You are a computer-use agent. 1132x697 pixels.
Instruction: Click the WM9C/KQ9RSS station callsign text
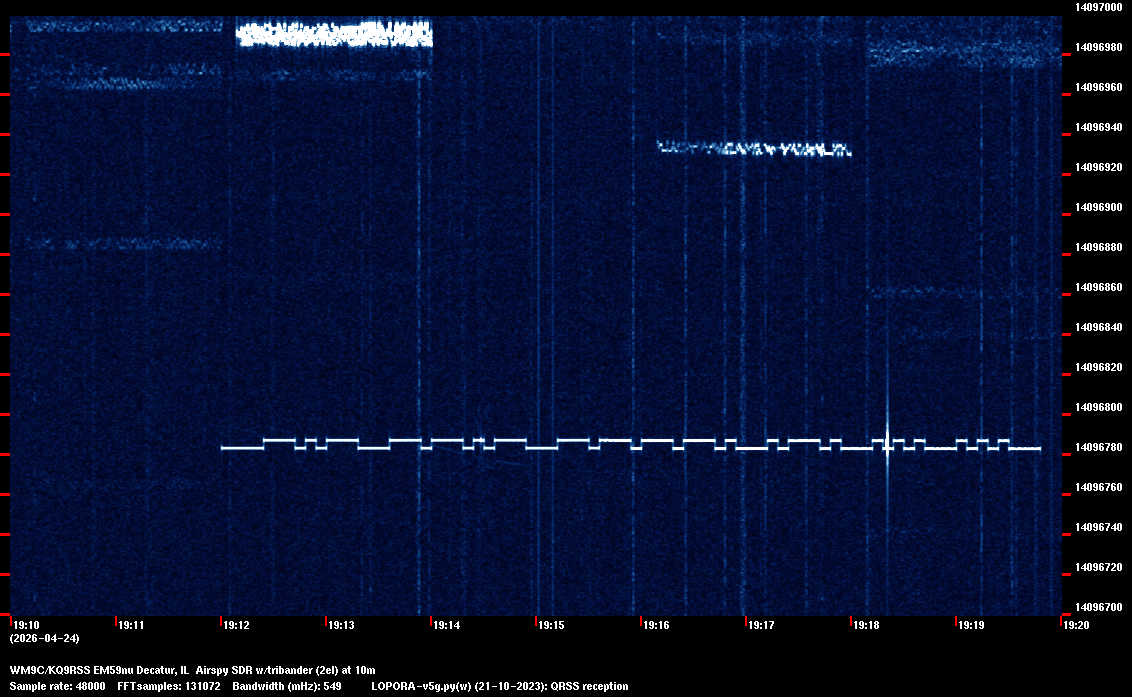[50, 670]
